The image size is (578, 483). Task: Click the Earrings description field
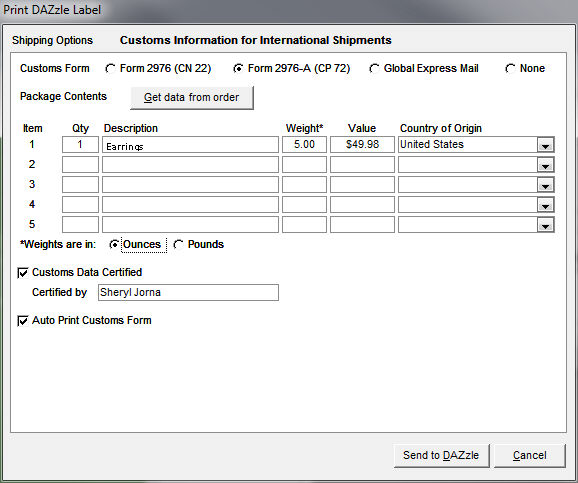point(190,145)
